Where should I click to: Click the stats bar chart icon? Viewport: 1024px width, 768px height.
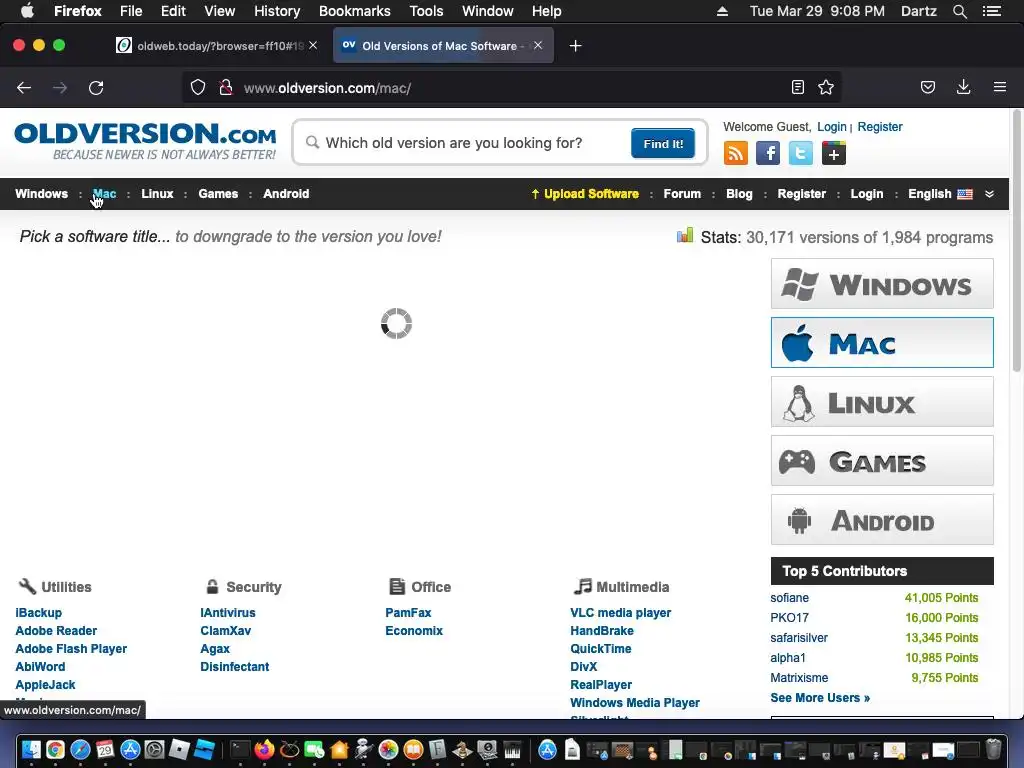click(x=684, y=235)
